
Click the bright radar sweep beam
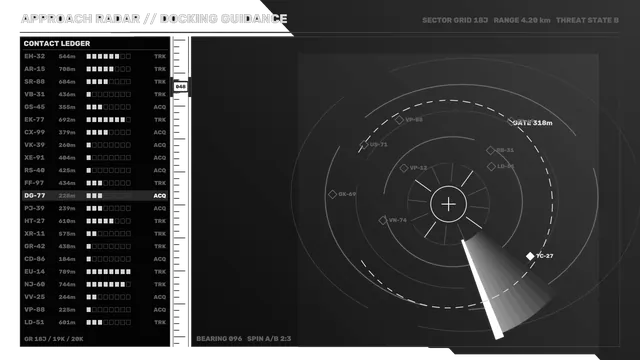pyautogui.click(x=481, y=289)
